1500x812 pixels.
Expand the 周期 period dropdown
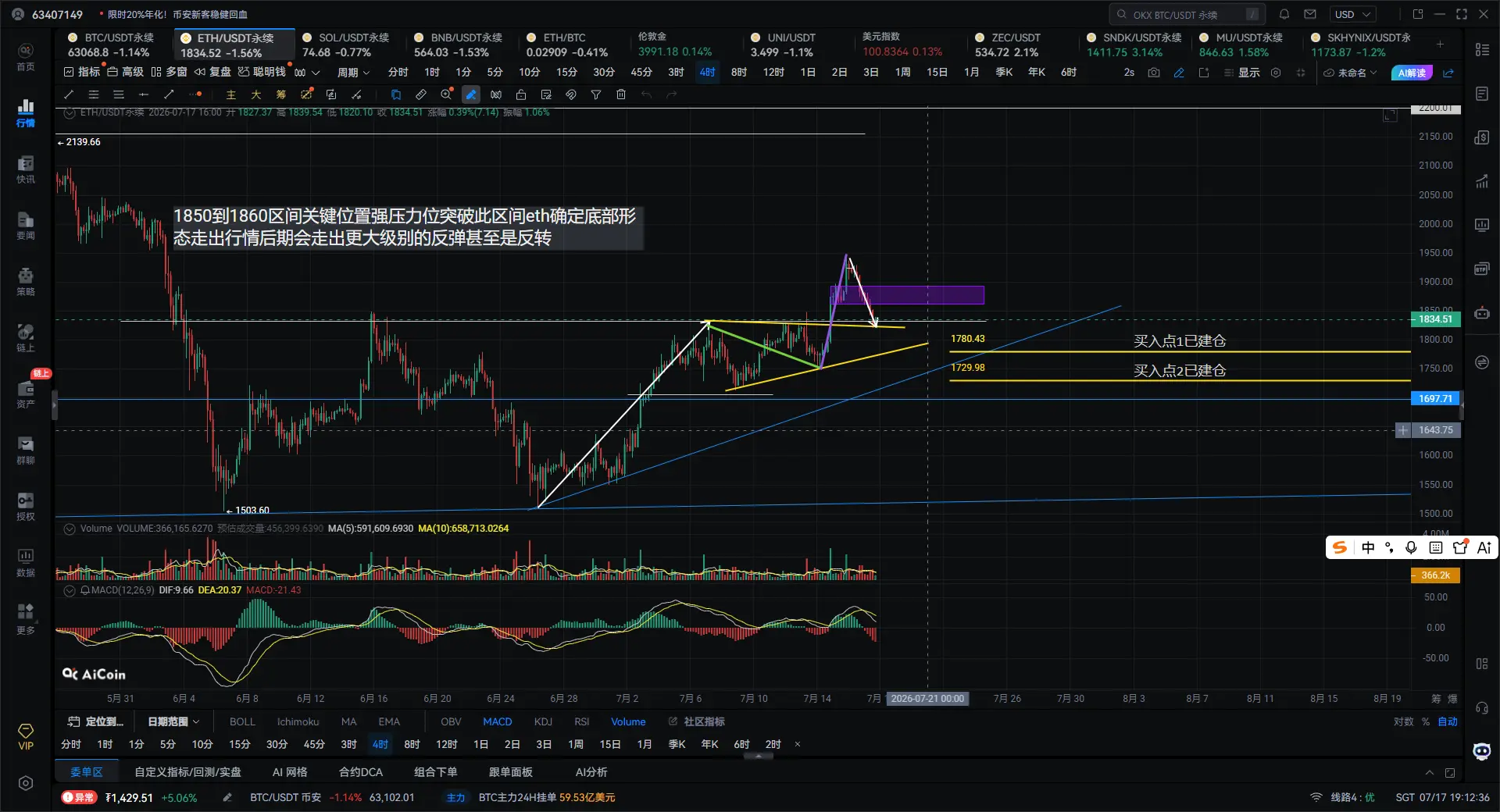click(x=353, y=72)
